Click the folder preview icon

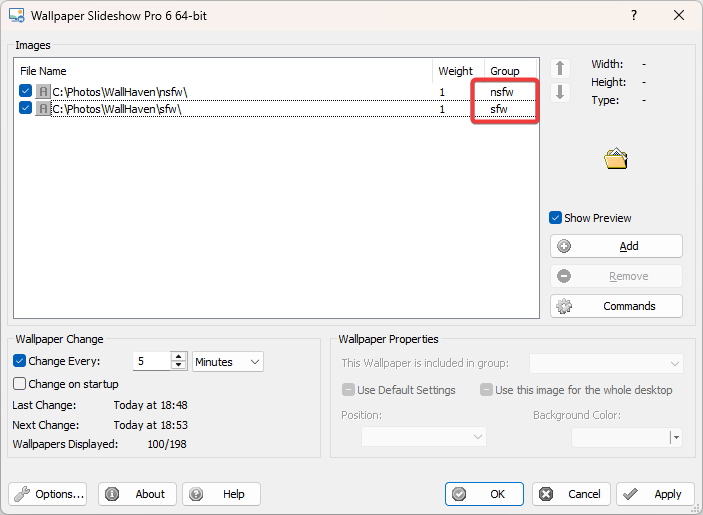(616, 158)
